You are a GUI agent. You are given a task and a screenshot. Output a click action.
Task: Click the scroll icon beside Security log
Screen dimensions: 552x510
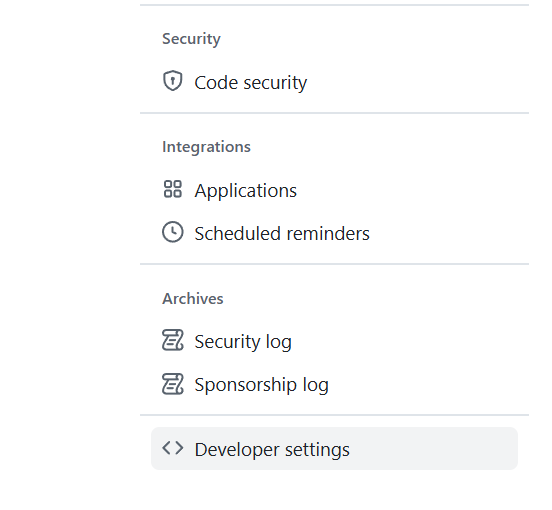(x=172, y=340)
